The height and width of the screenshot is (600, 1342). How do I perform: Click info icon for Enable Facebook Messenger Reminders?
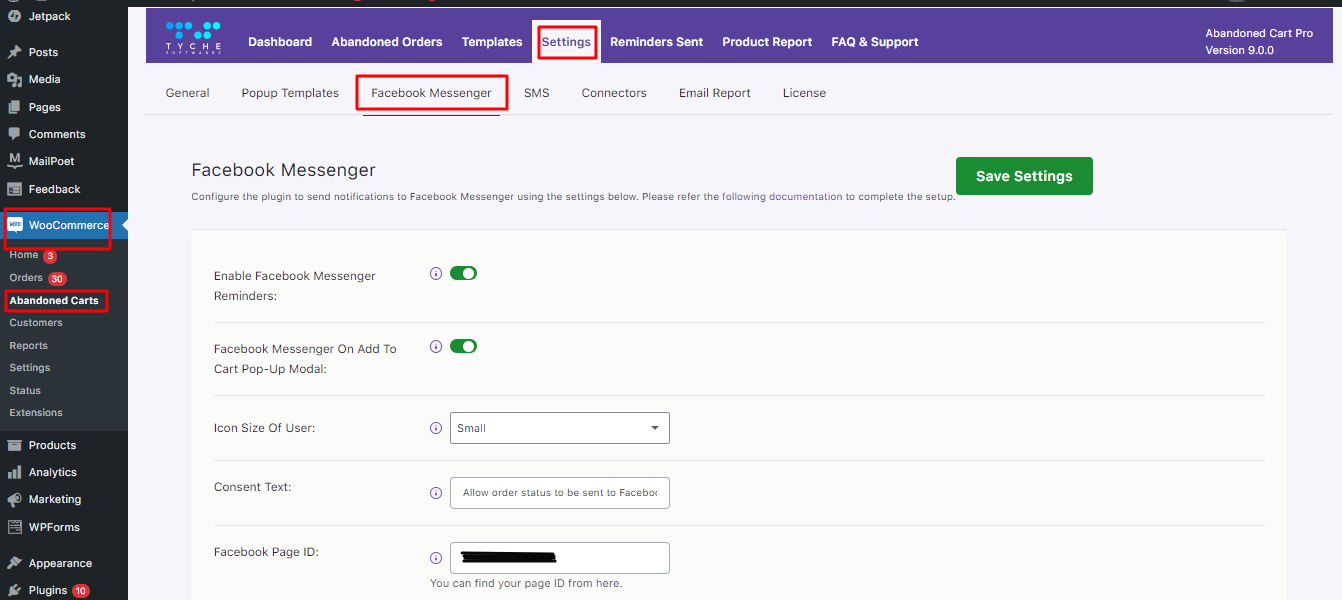coord(436,273)
